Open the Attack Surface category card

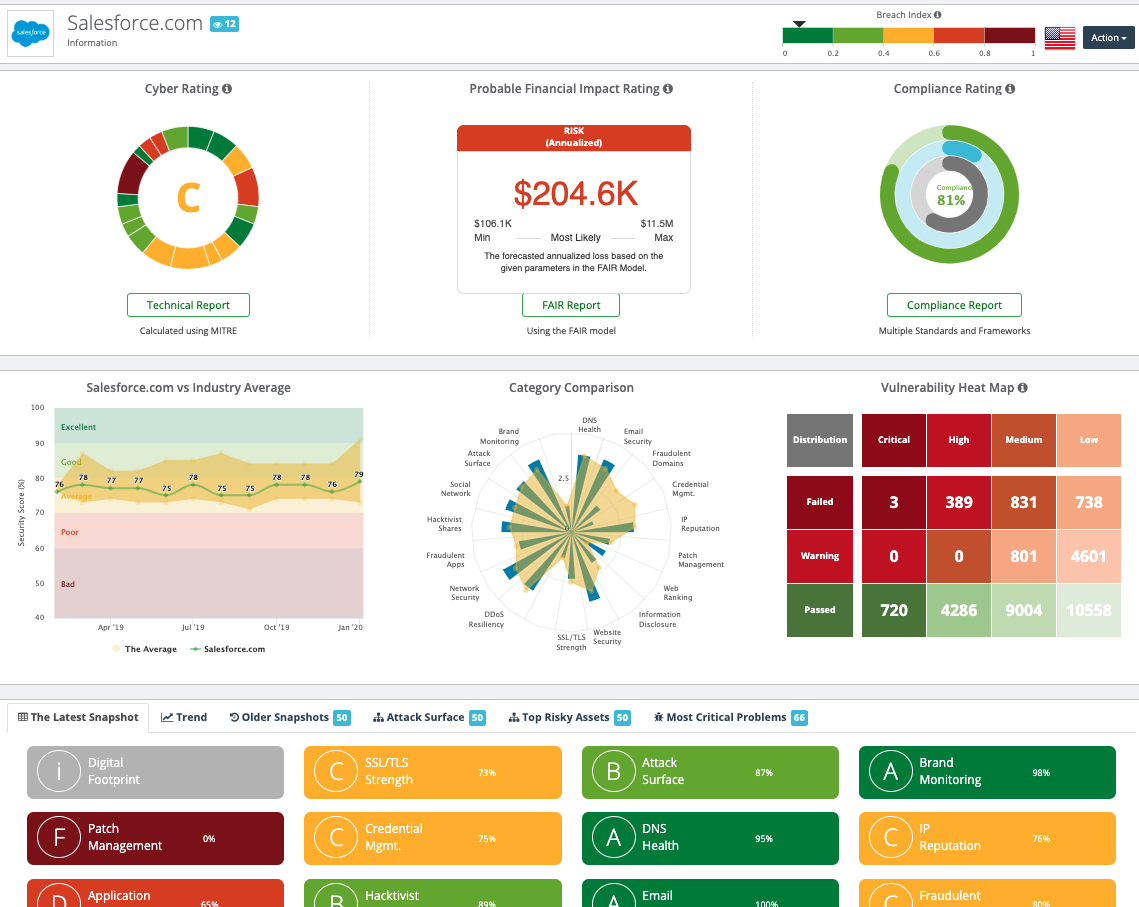click(710, 772)
